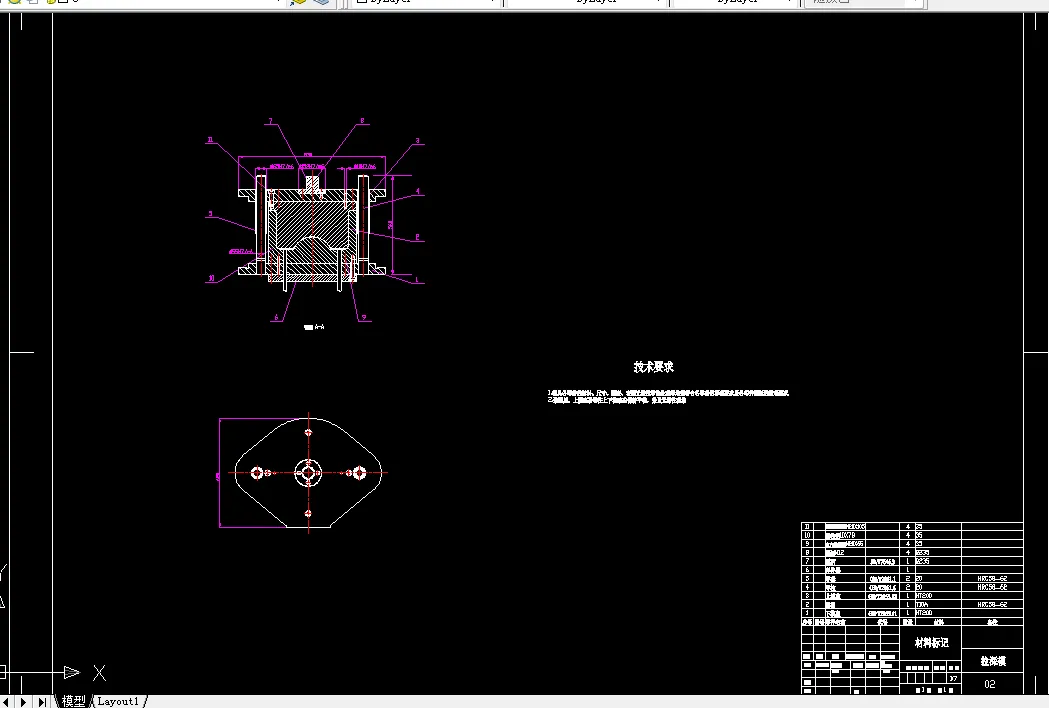Select the 技术要求 heading text
This screenshot has height=708, width=1049.
pos(654,367)
